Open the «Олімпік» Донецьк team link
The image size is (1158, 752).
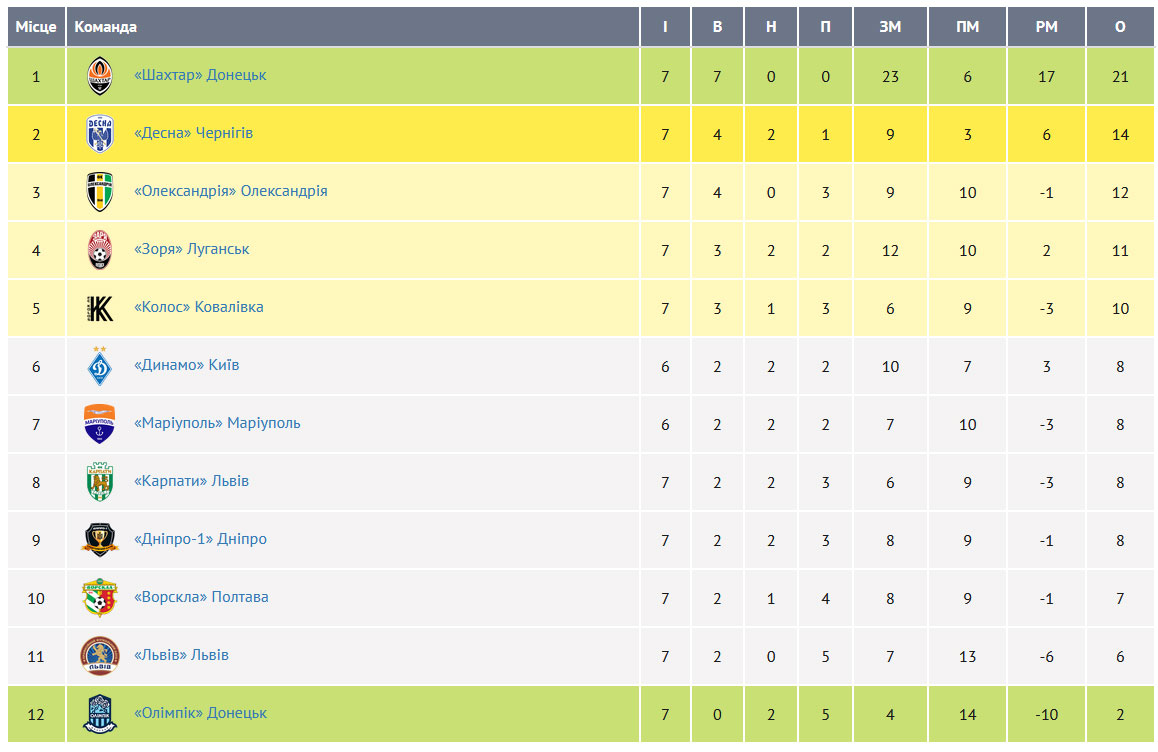point(200,713)
